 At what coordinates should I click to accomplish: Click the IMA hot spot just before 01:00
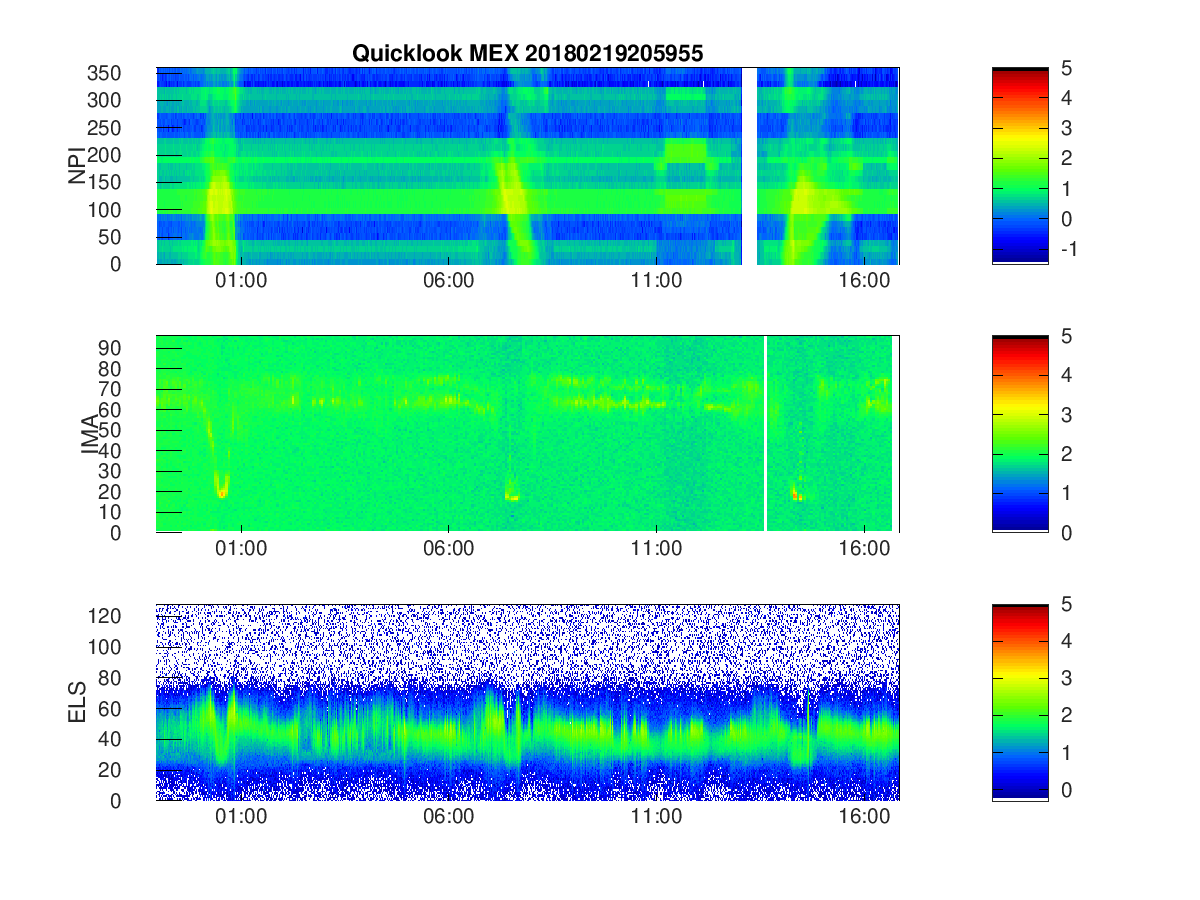222,490
